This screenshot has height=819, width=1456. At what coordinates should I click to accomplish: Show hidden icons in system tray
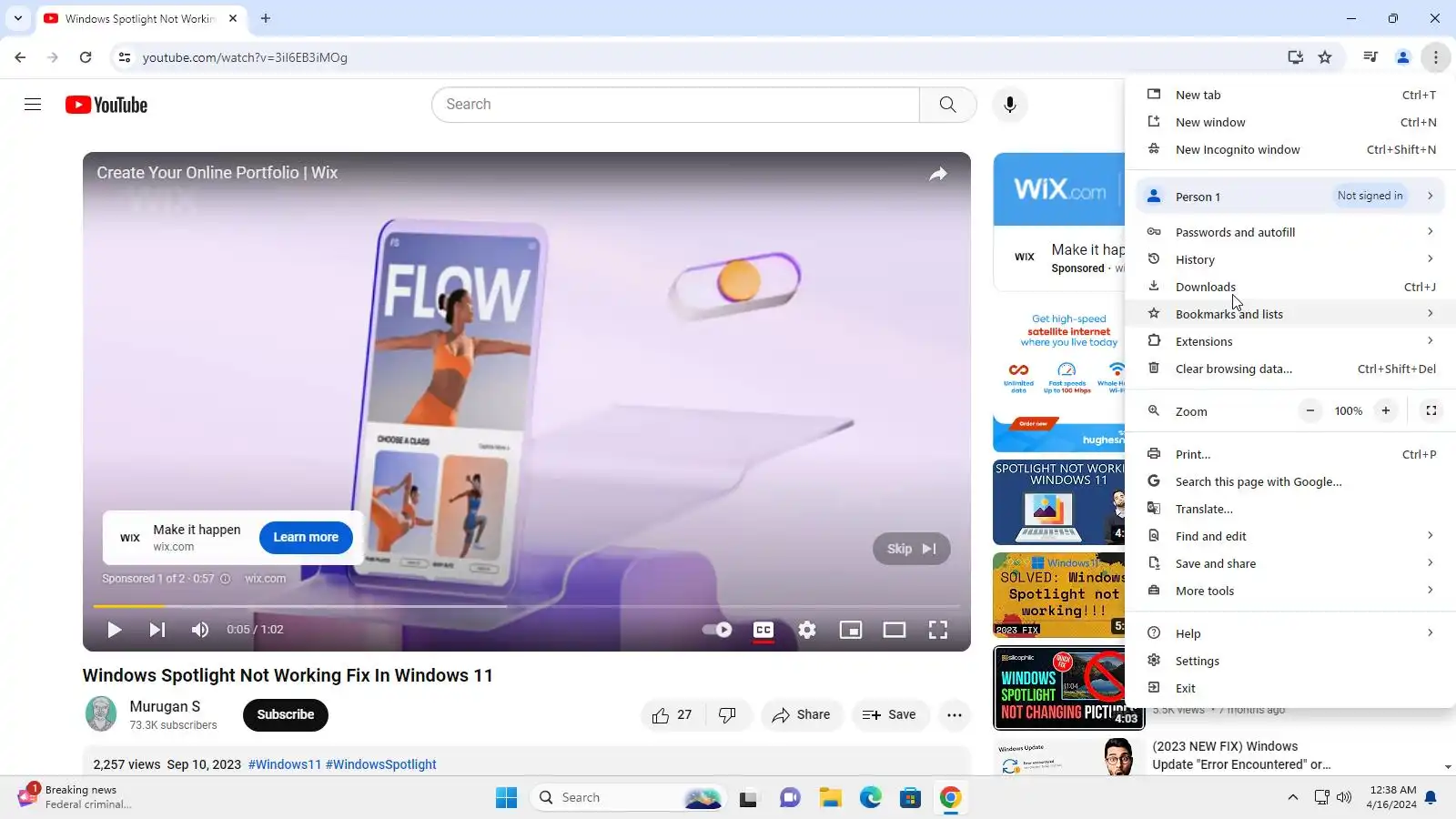point(1292,798)
